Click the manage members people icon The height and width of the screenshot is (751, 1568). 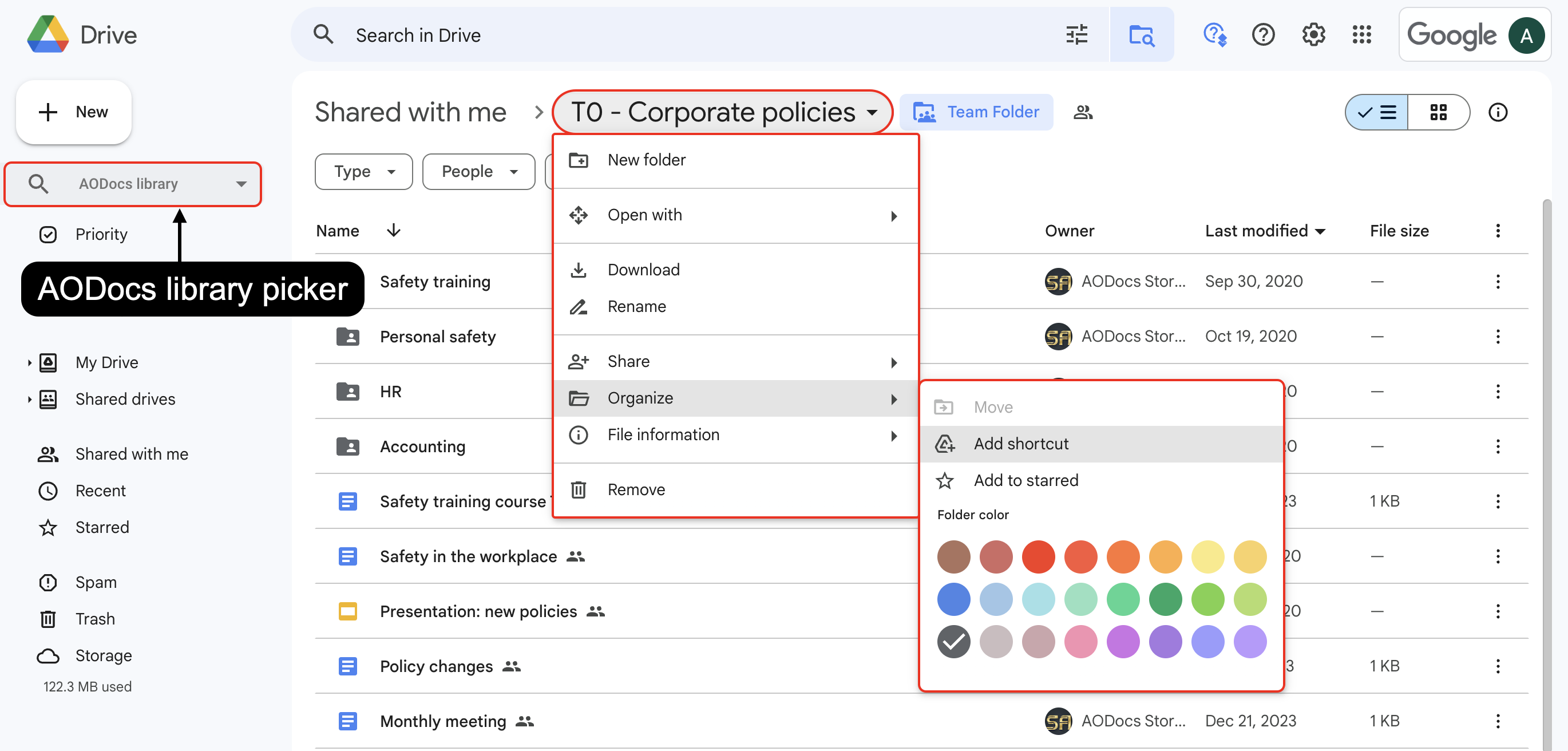[x=1083, y=112]
